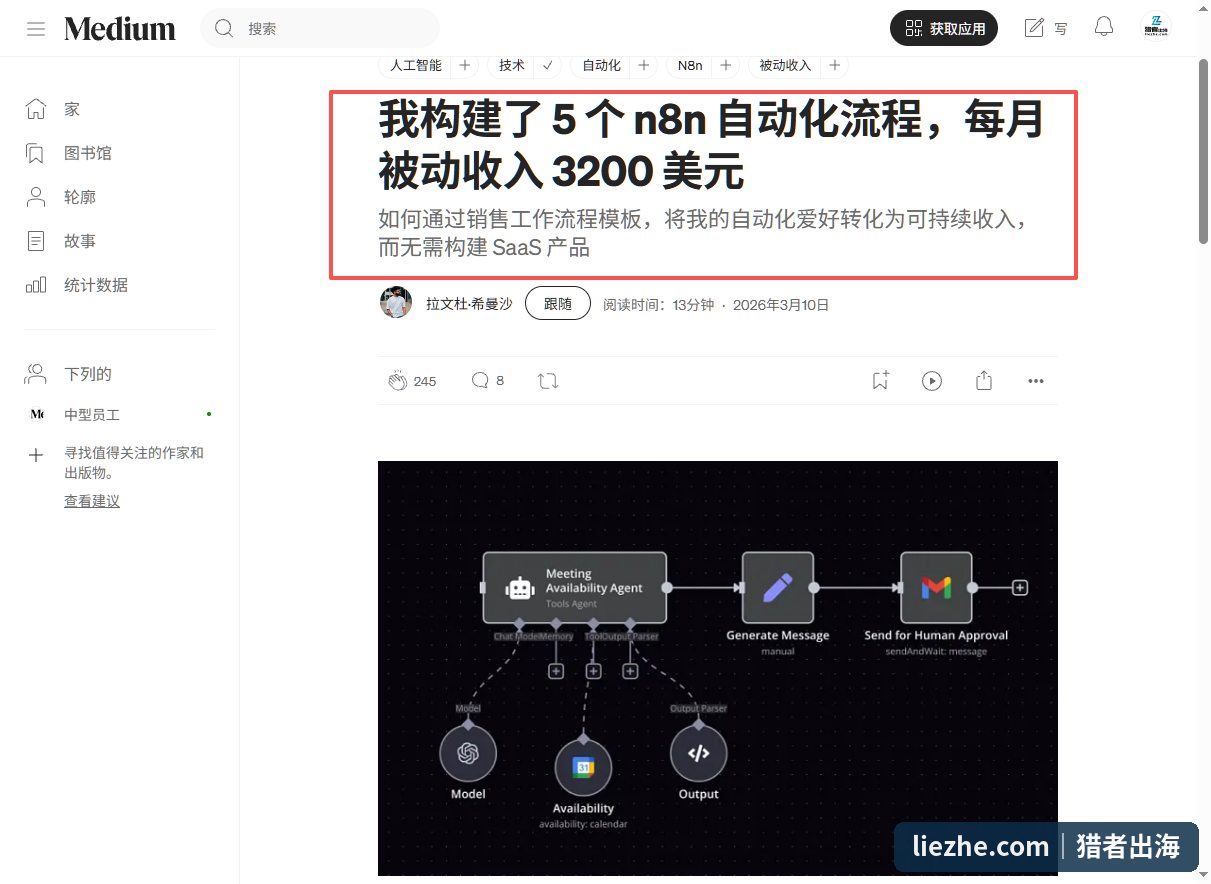Open 查看建议 suggestions link
1211x884 pixels.
pos(92,501)
